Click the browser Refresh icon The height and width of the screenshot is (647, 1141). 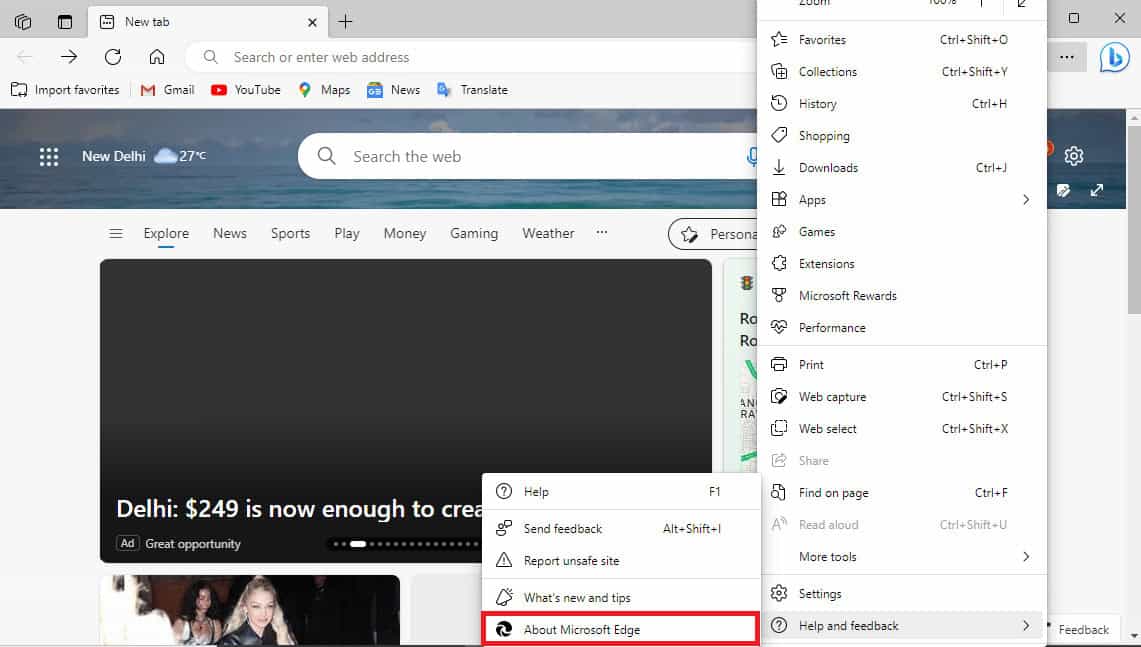113,57
